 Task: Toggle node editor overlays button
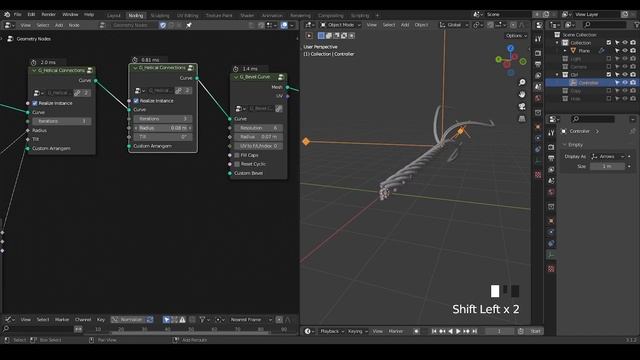(284, 25)
